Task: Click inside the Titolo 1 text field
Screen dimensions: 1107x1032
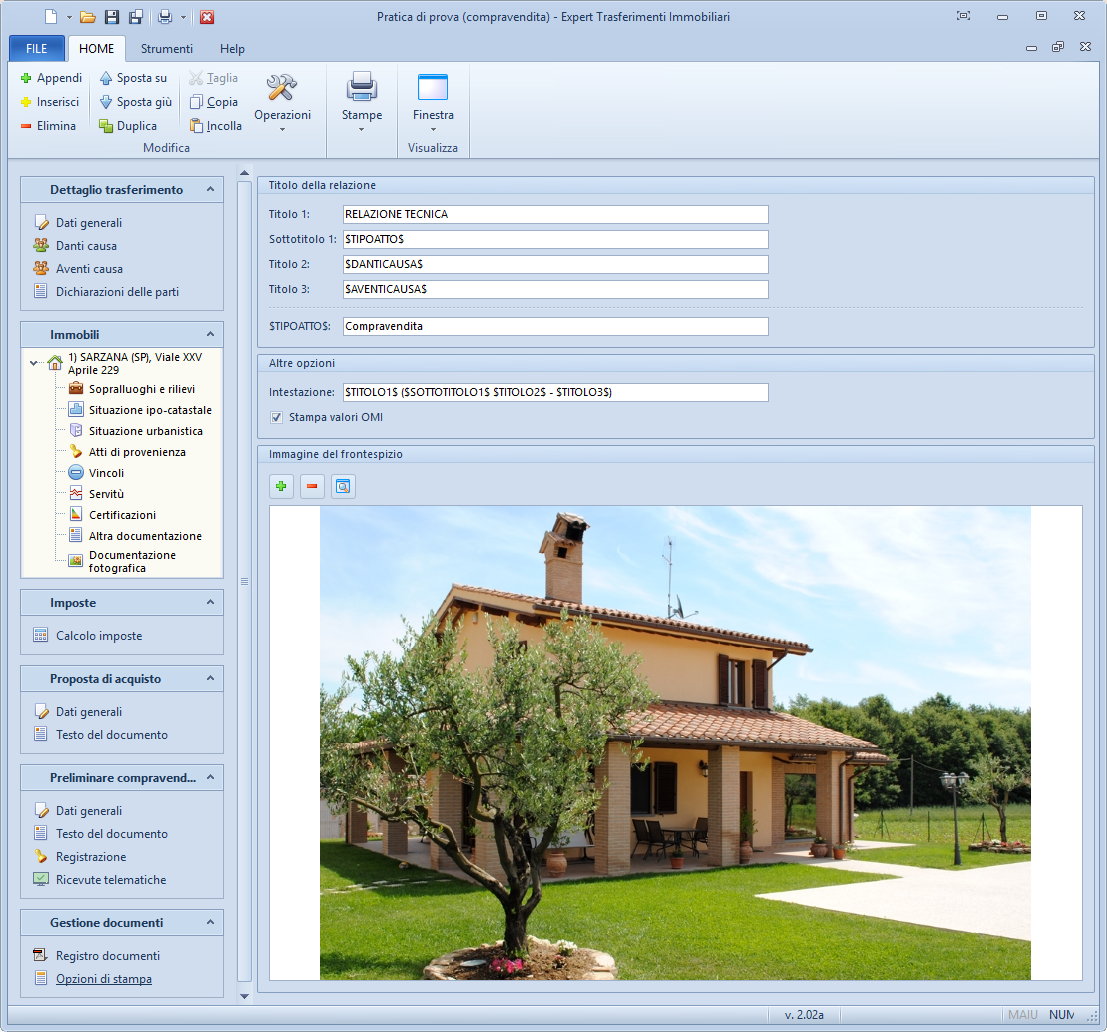Action: [555, 214]
